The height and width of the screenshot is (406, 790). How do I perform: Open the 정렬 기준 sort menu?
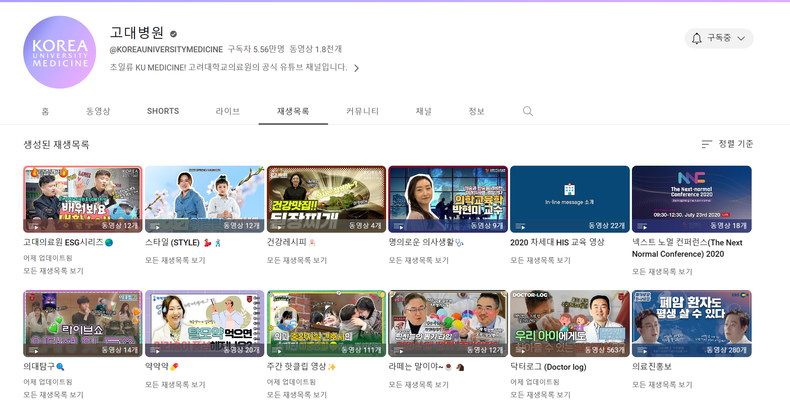[727, 144]
